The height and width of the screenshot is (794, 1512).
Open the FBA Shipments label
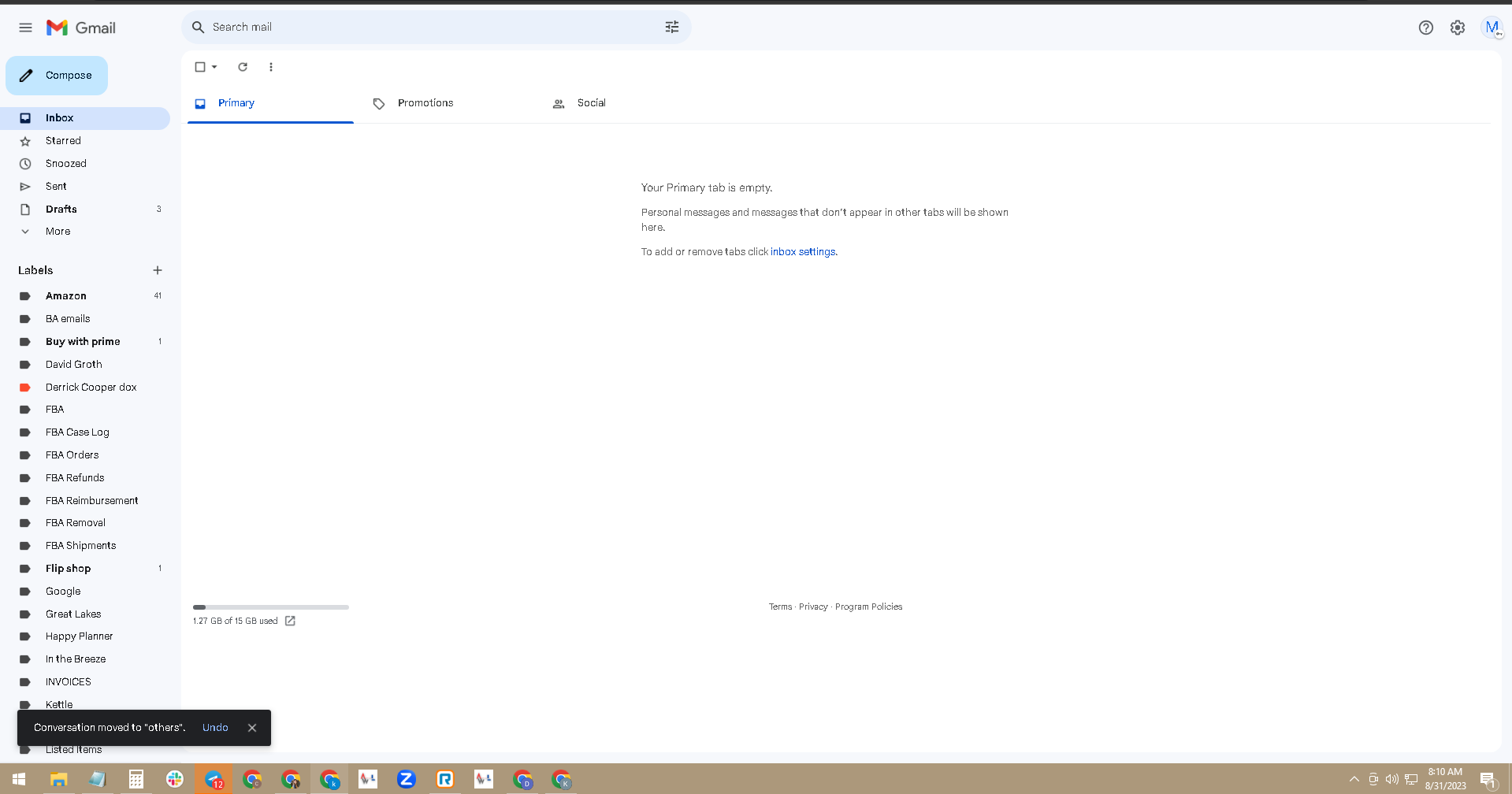[85, 546]
